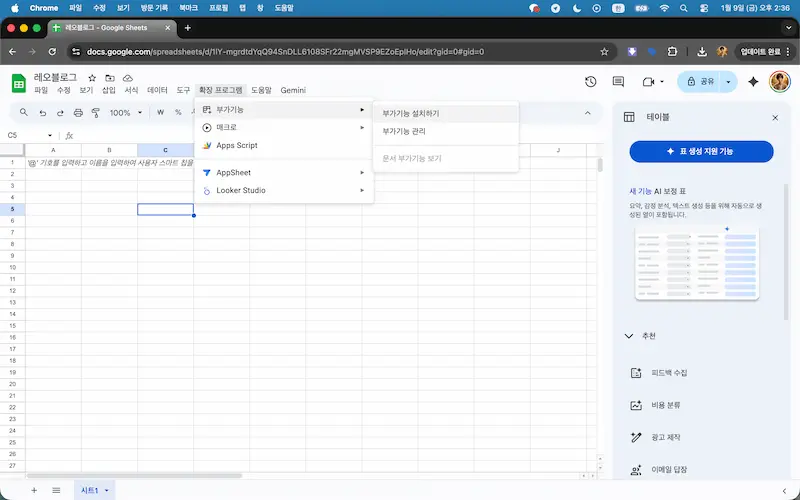This screenshot has width=800, height=500.
Task: Open Chrome tab search dropdown
Action: pyautogui.click(x=788, y=28)
